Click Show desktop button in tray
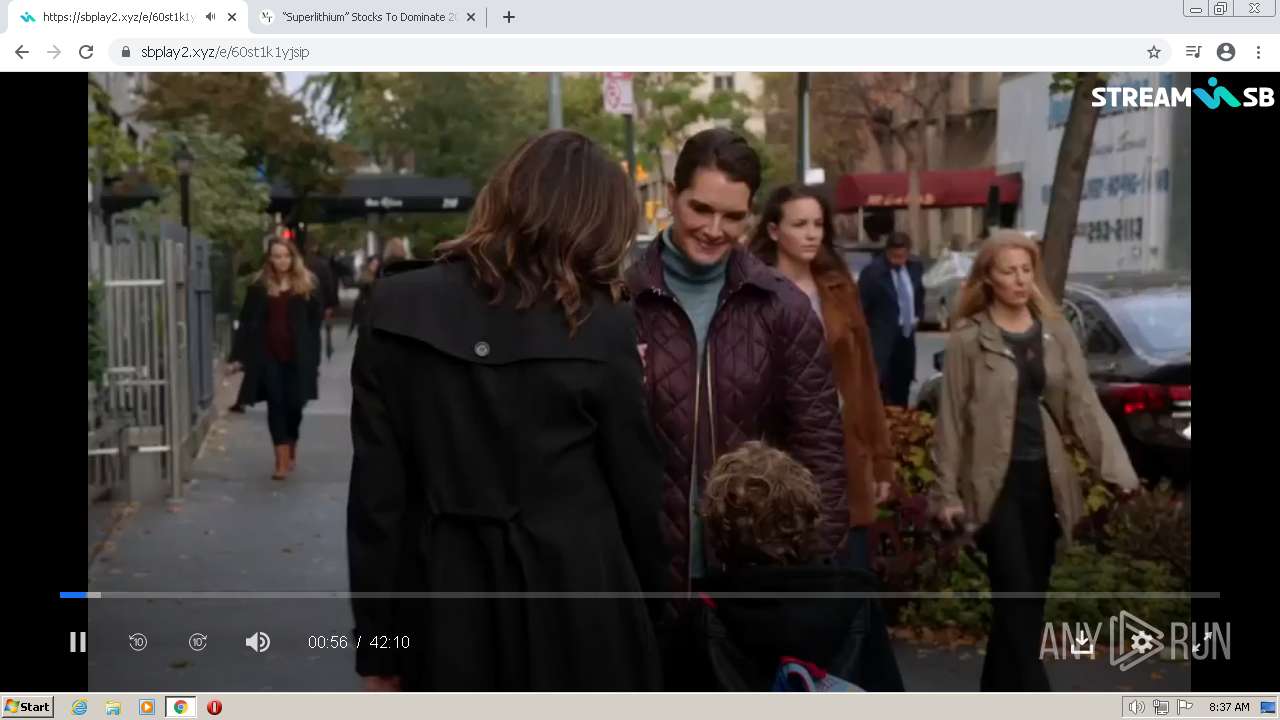The height and width of the screenshot is (720, 1280). click(x=1268, y=707)
